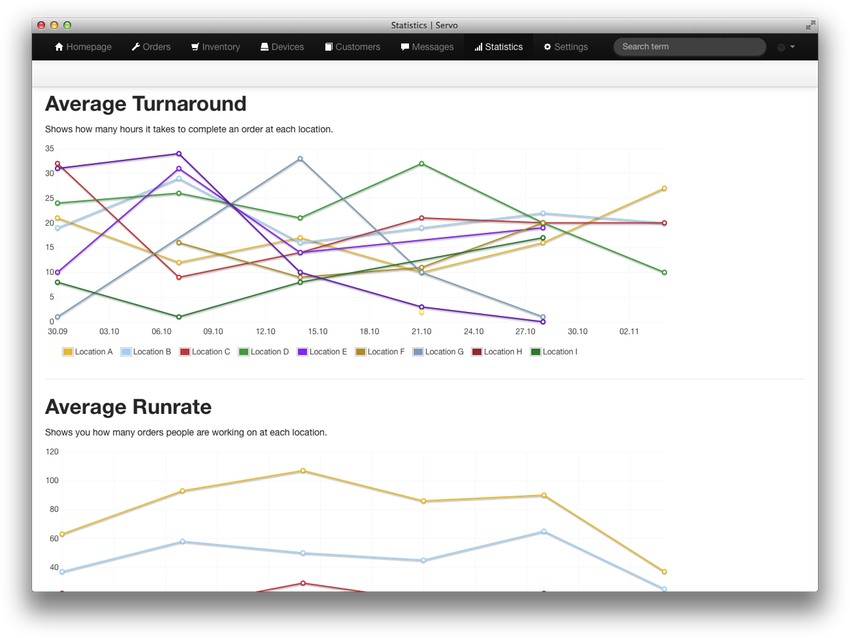Click the 30.09 x-axis date label
The image size is (850, 638).
coord(57,331)
